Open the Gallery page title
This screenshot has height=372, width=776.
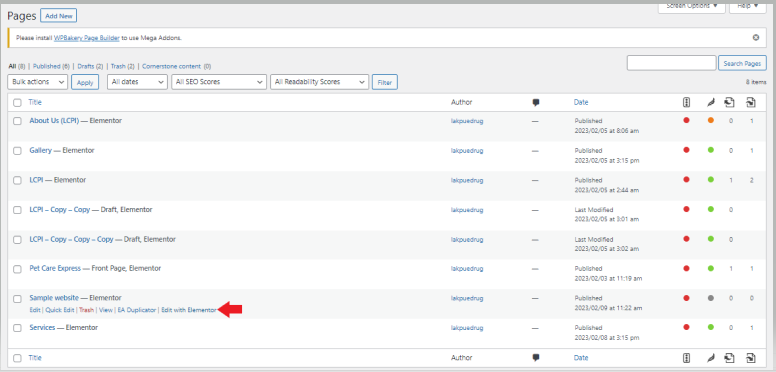[40, 150]
